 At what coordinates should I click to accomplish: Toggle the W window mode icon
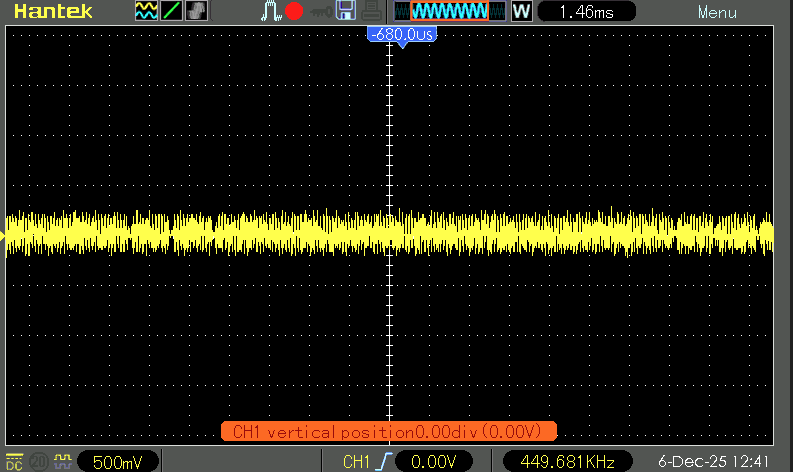pos(521,12)
